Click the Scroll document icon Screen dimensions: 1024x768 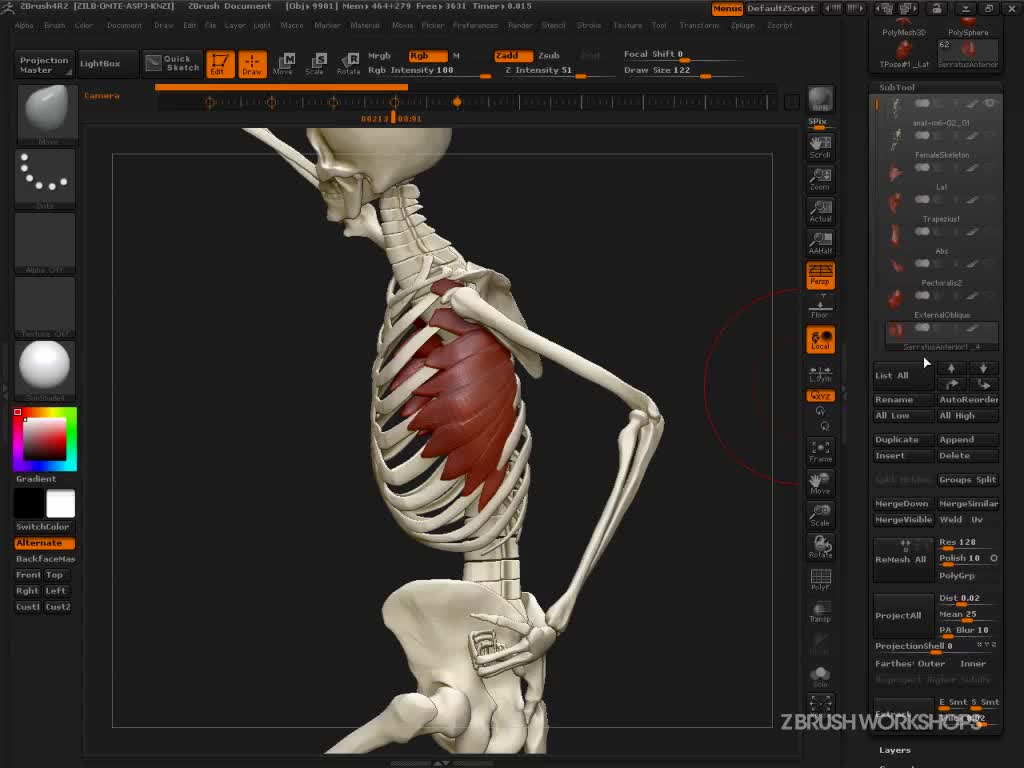point(820,146)
